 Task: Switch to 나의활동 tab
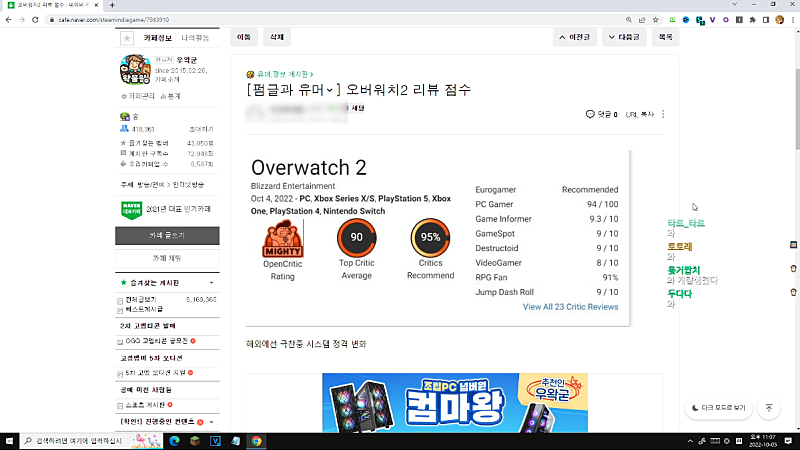[195, 38]
